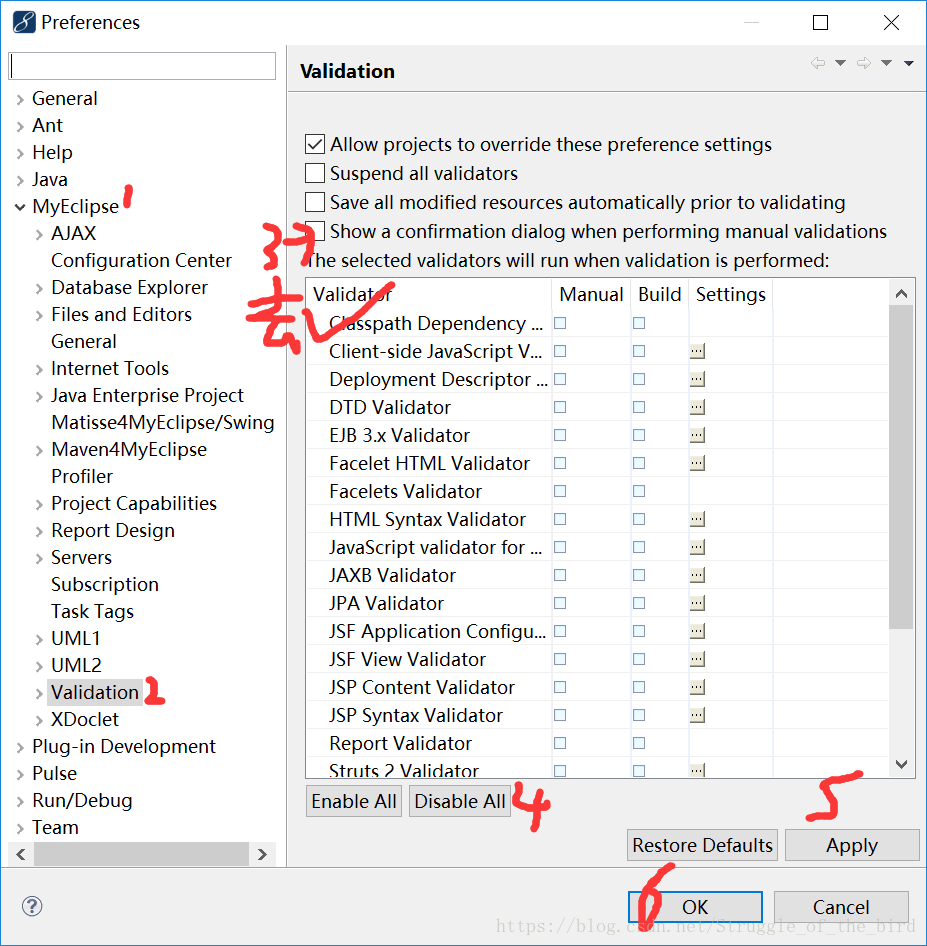This screenshot has height=946, width=927.
Task: Expand the Java tree node
Action: tap(20, 180)
